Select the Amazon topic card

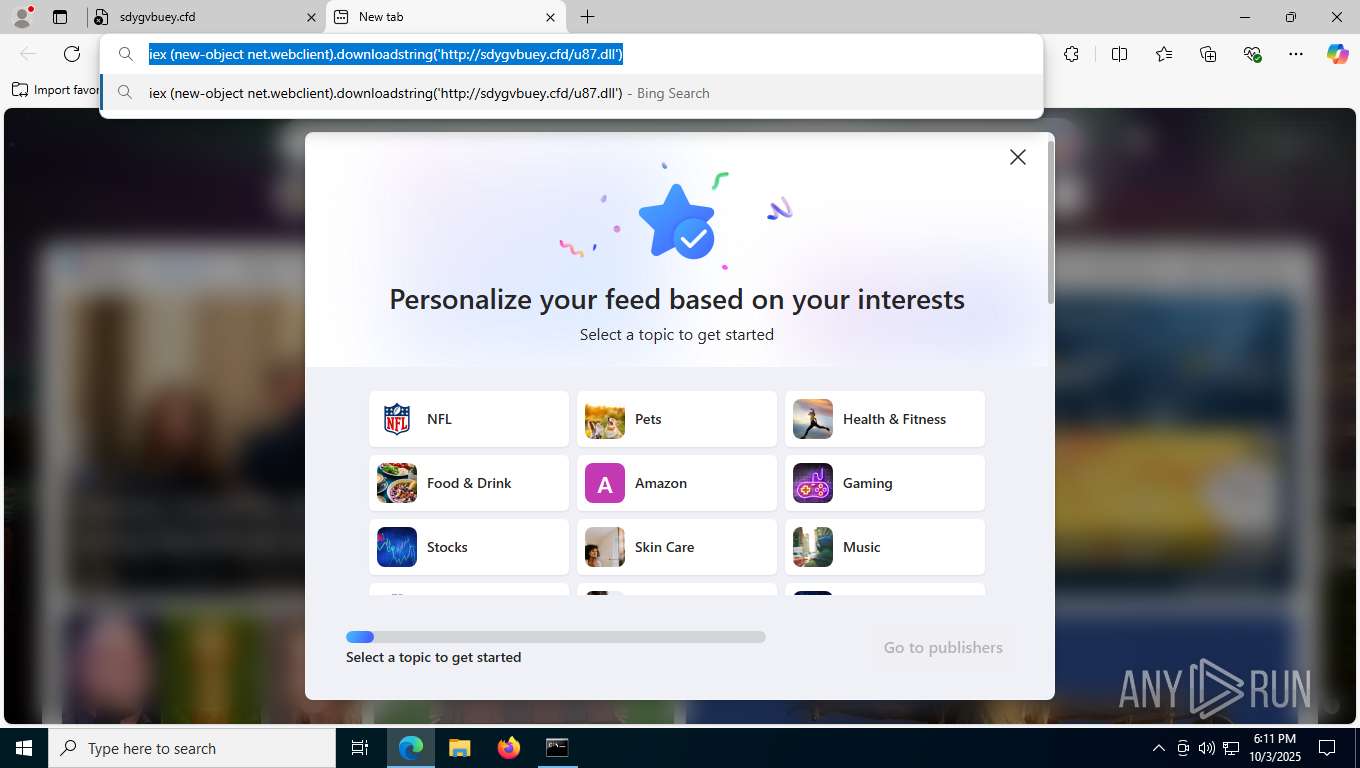677,483
